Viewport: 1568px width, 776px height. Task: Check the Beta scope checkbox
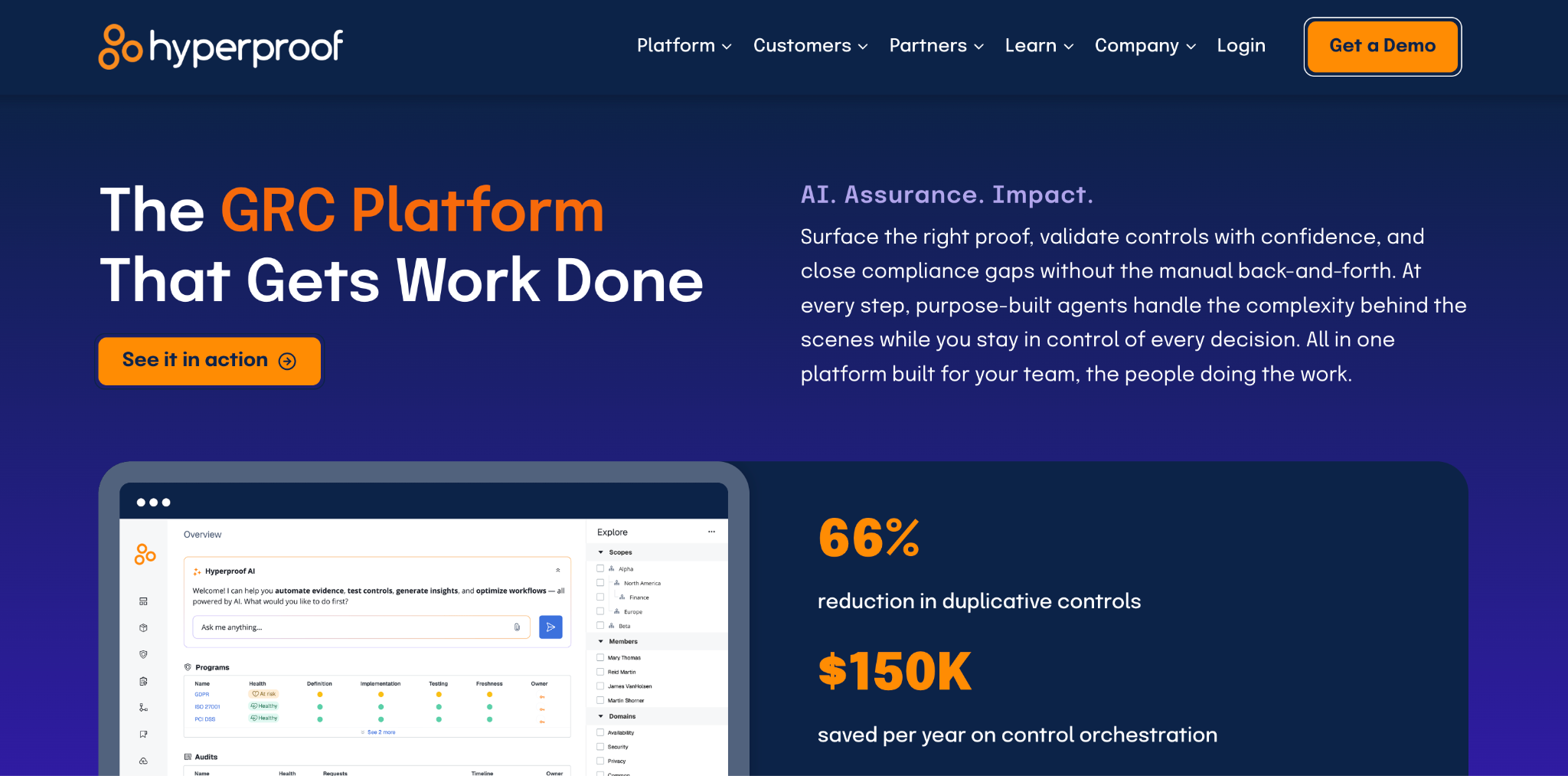tap(600, 626)
